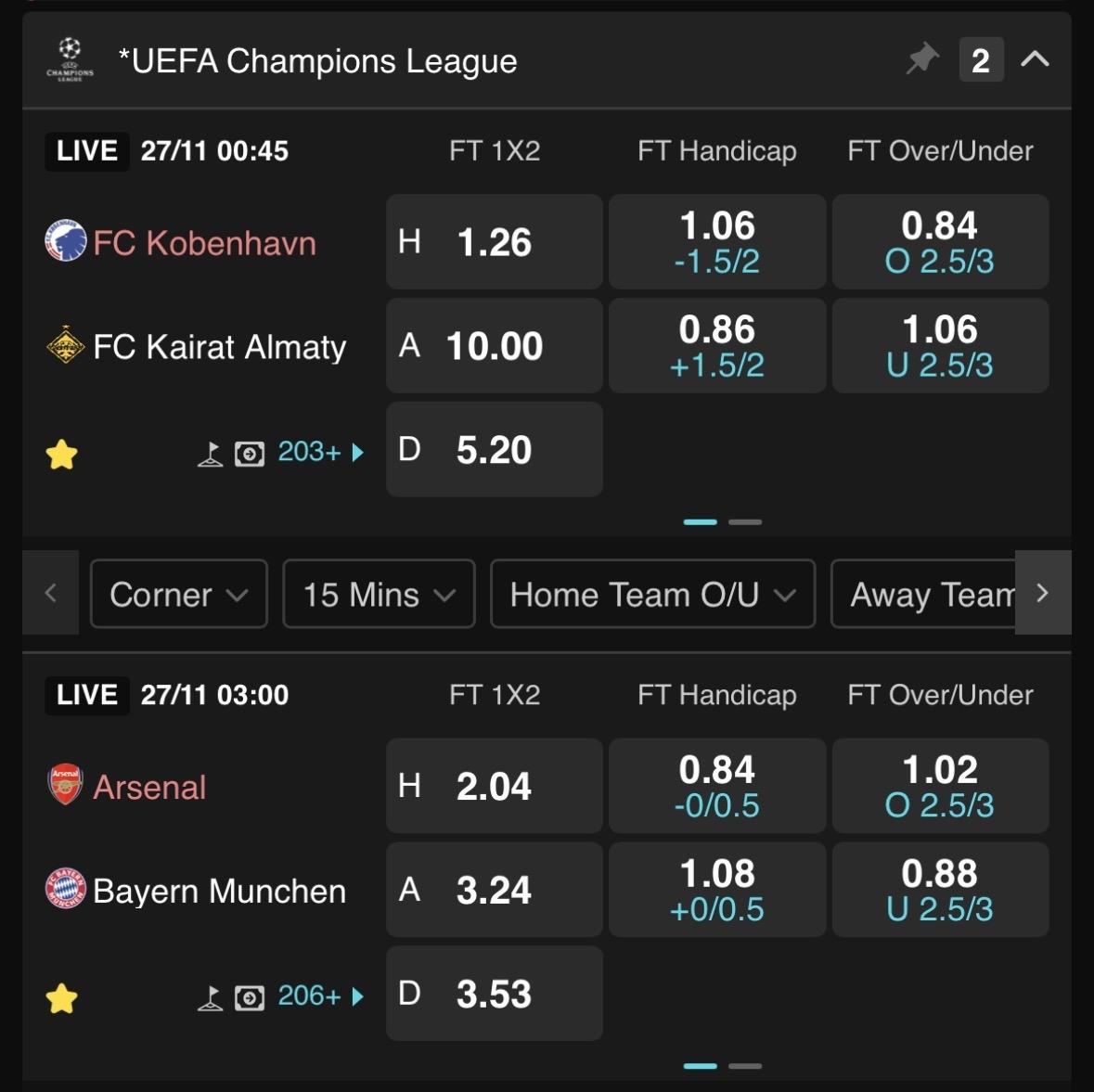Select Arsenal home win odds 2.04
The width and height of the screenshot is (1094, 1092).
click(x=494, y=786)
